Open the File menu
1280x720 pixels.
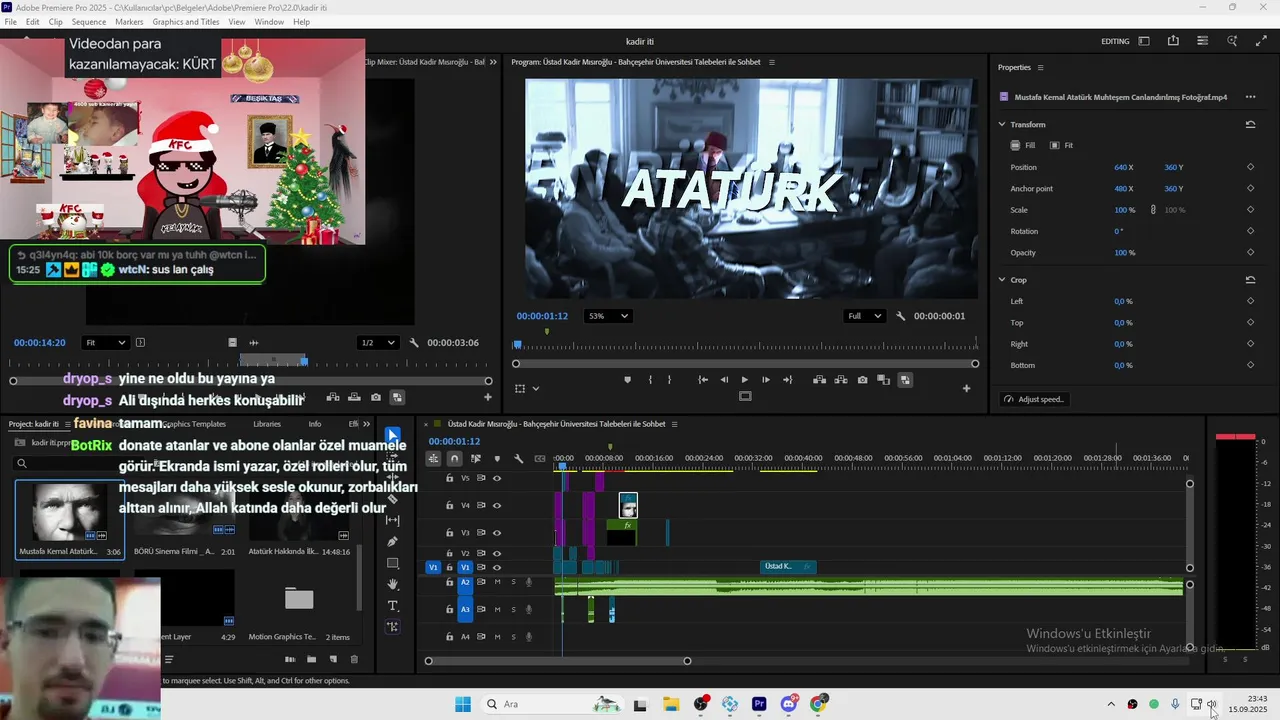click(10, 22)
